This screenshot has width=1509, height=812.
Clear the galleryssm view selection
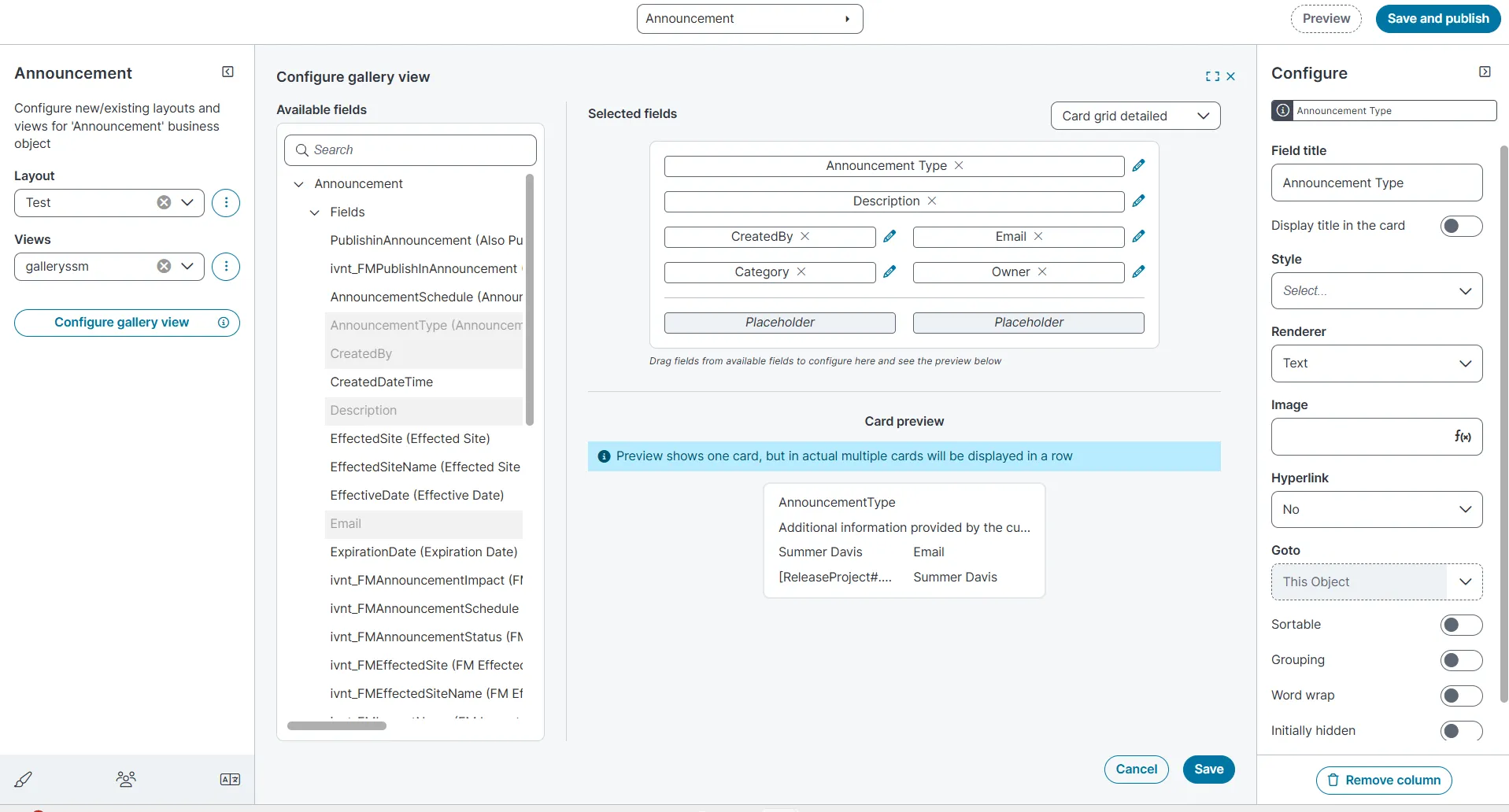164,266
